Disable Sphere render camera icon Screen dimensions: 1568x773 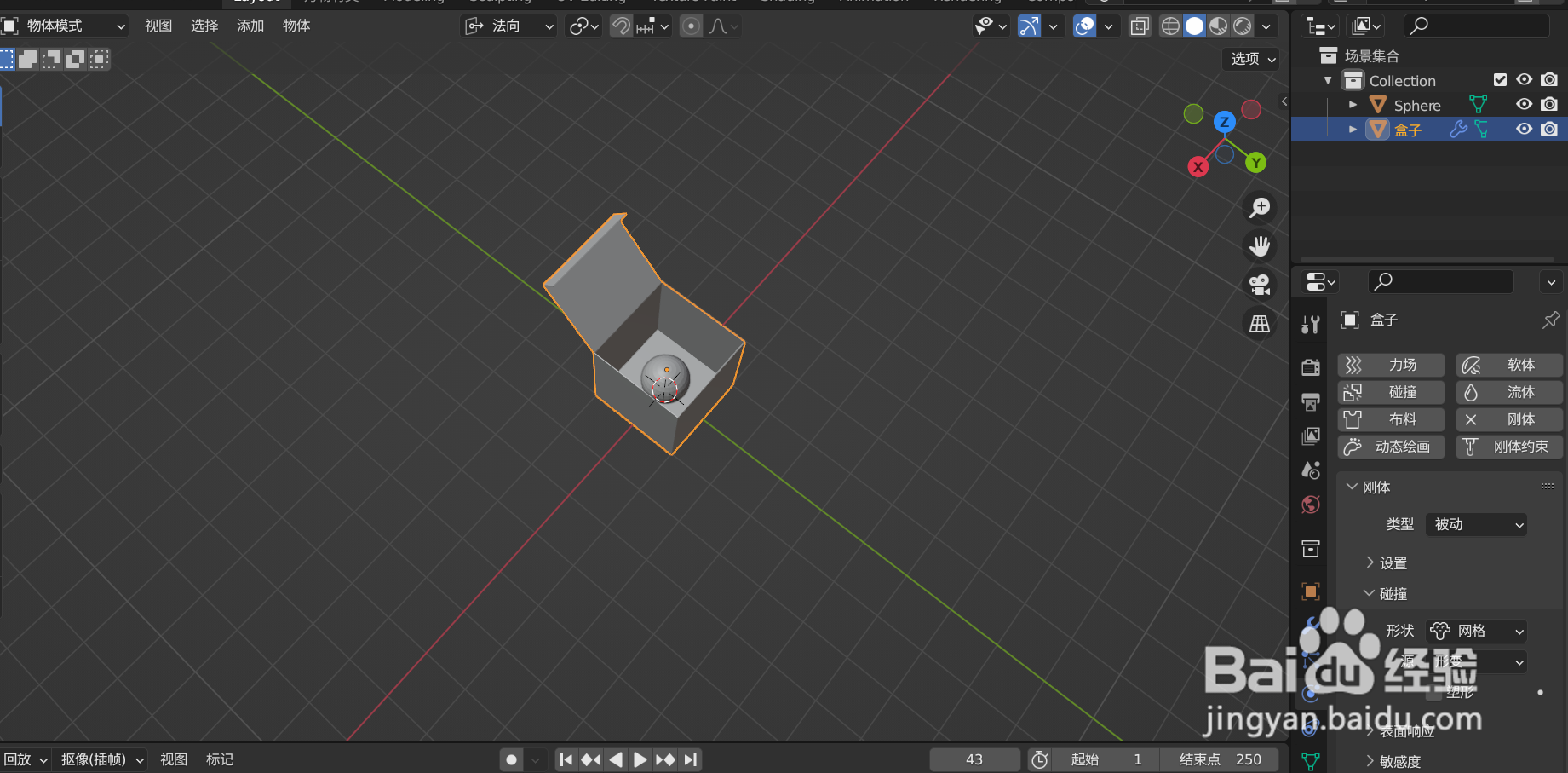[x=1549, y=105]
